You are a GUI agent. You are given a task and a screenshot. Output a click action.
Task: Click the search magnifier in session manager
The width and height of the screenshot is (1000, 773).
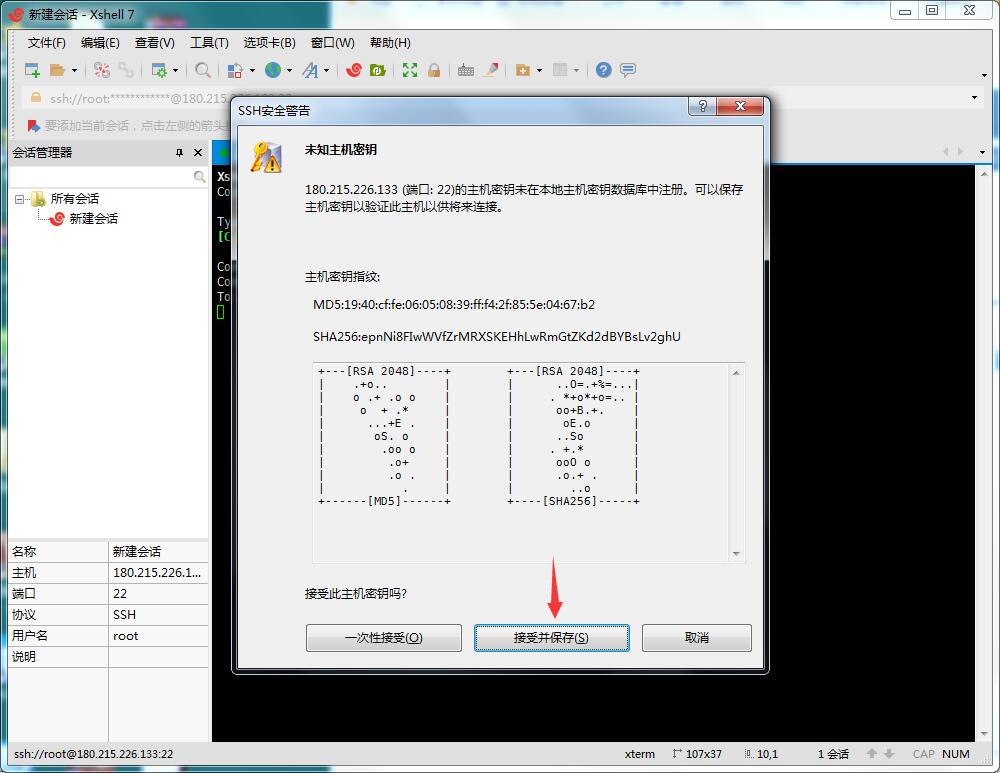click(200, 177)
